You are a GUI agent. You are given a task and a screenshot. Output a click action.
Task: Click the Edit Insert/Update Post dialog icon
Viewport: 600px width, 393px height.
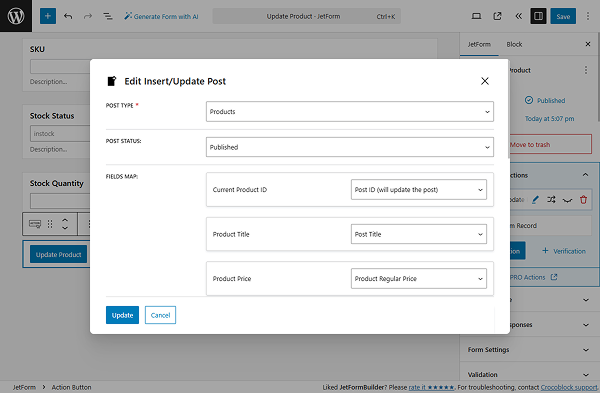(x=111, y=81)
